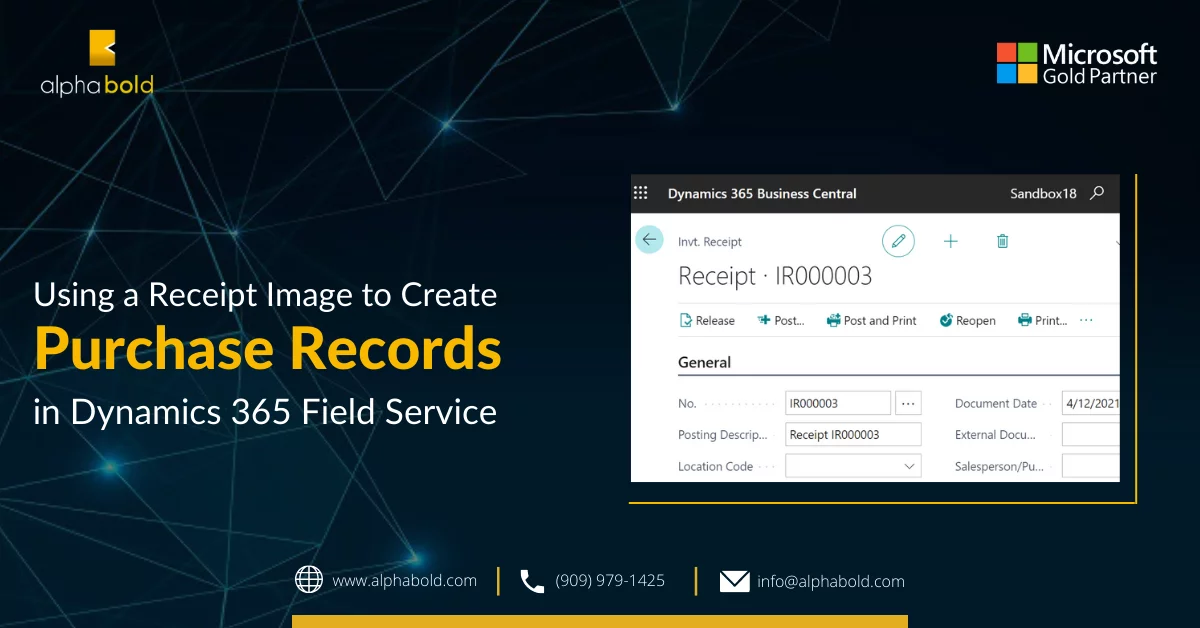1200x628 pixels.
Task: Click the Location Code field label
Action: tap(715, 466)
